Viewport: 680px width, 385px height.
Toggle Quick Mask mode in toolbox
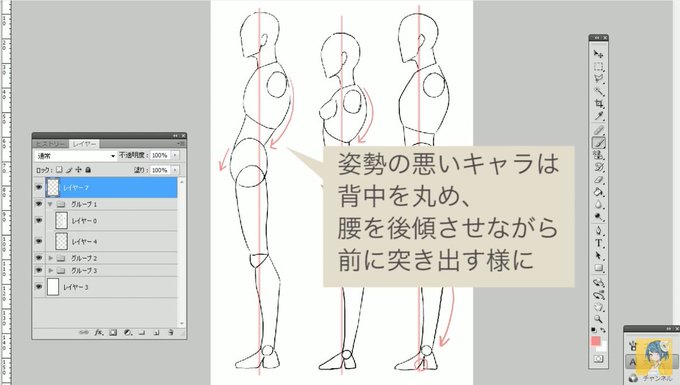click(x=598, y=359)
